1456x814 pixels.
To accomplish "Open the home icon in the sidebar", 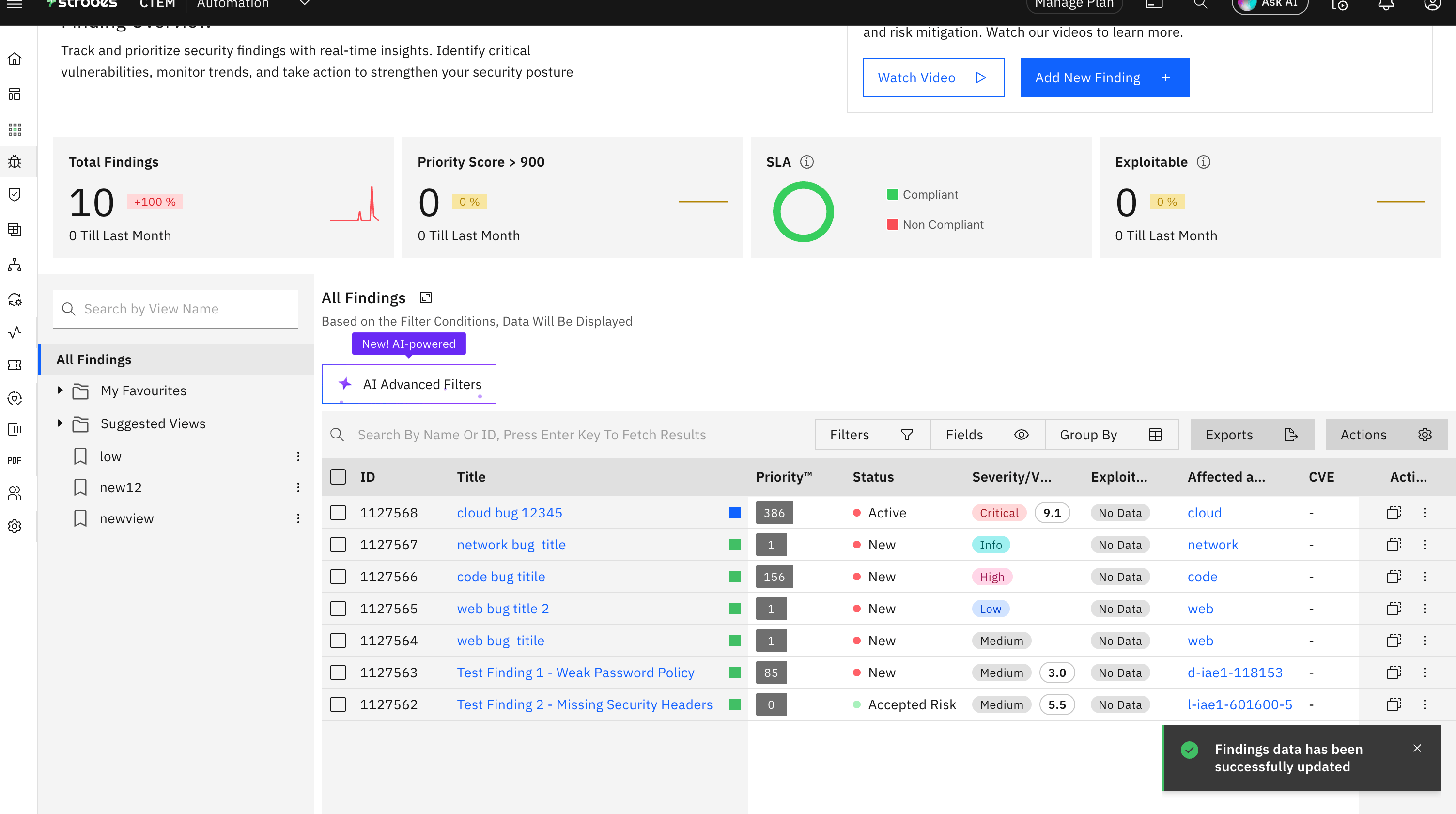I will coord(15,59).
